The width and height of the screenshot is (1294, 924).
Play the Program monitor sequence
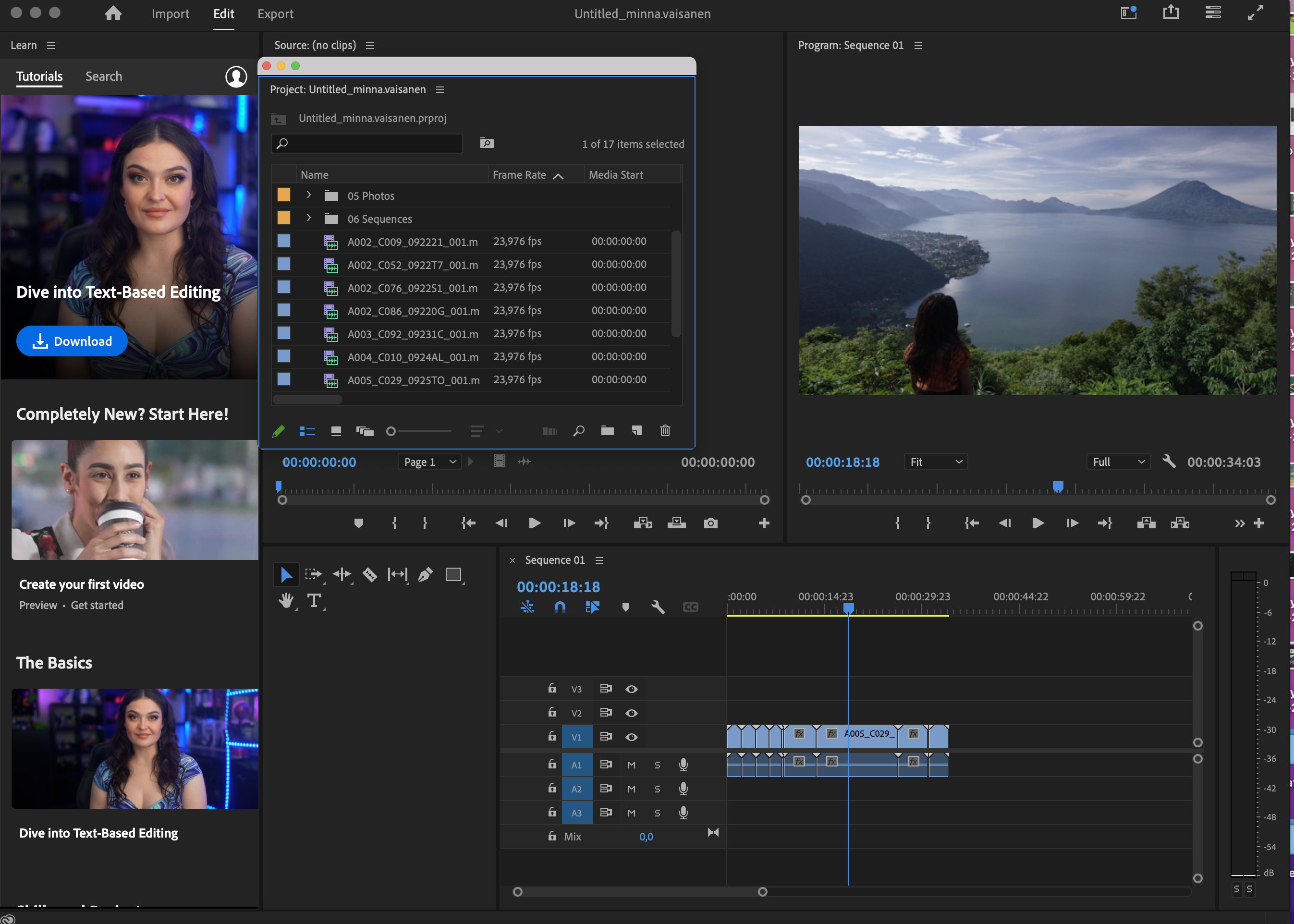click(x=1038, y=523)
